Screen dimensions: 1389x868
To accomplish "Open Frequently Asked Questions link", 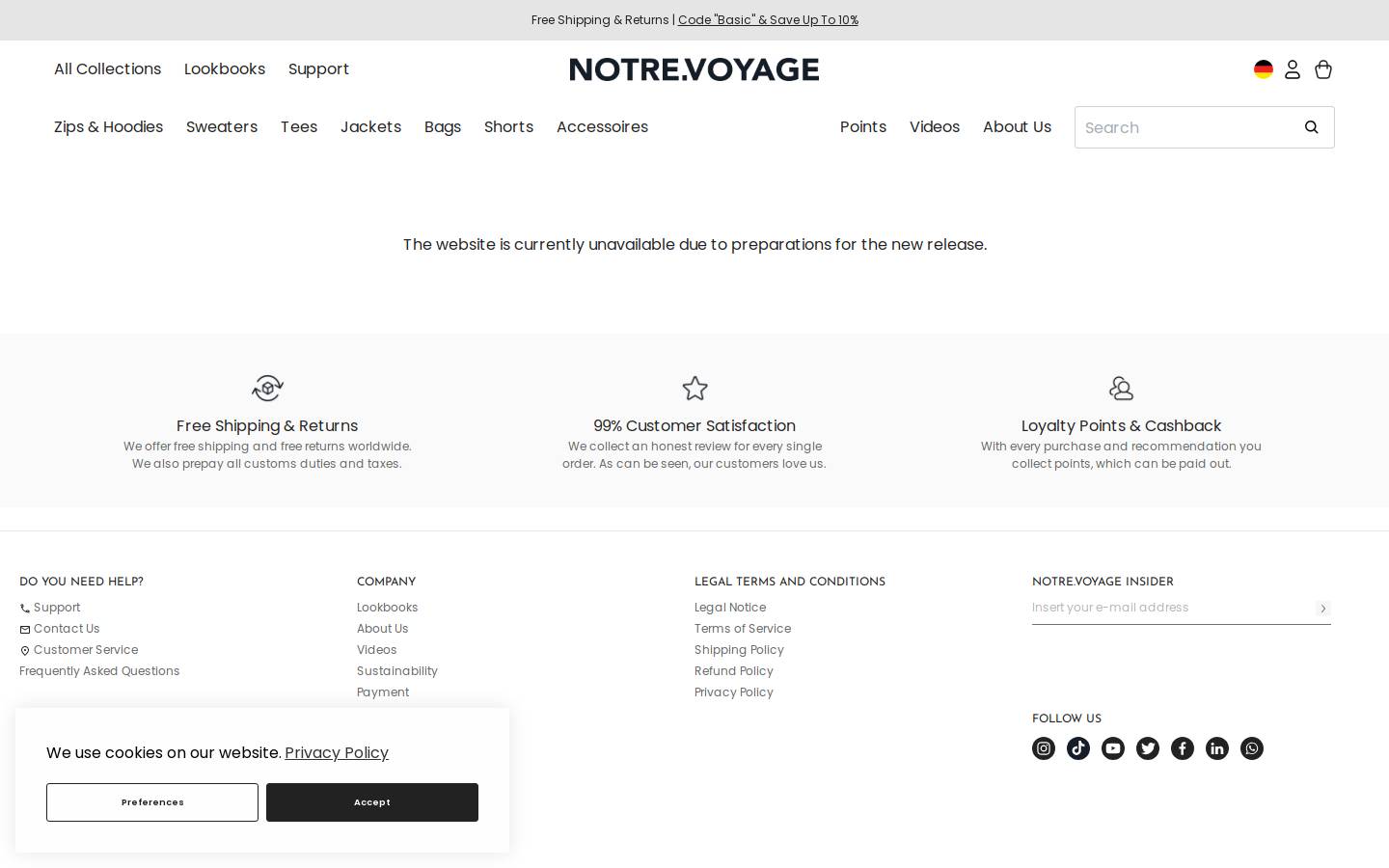I will click(99, 671).
